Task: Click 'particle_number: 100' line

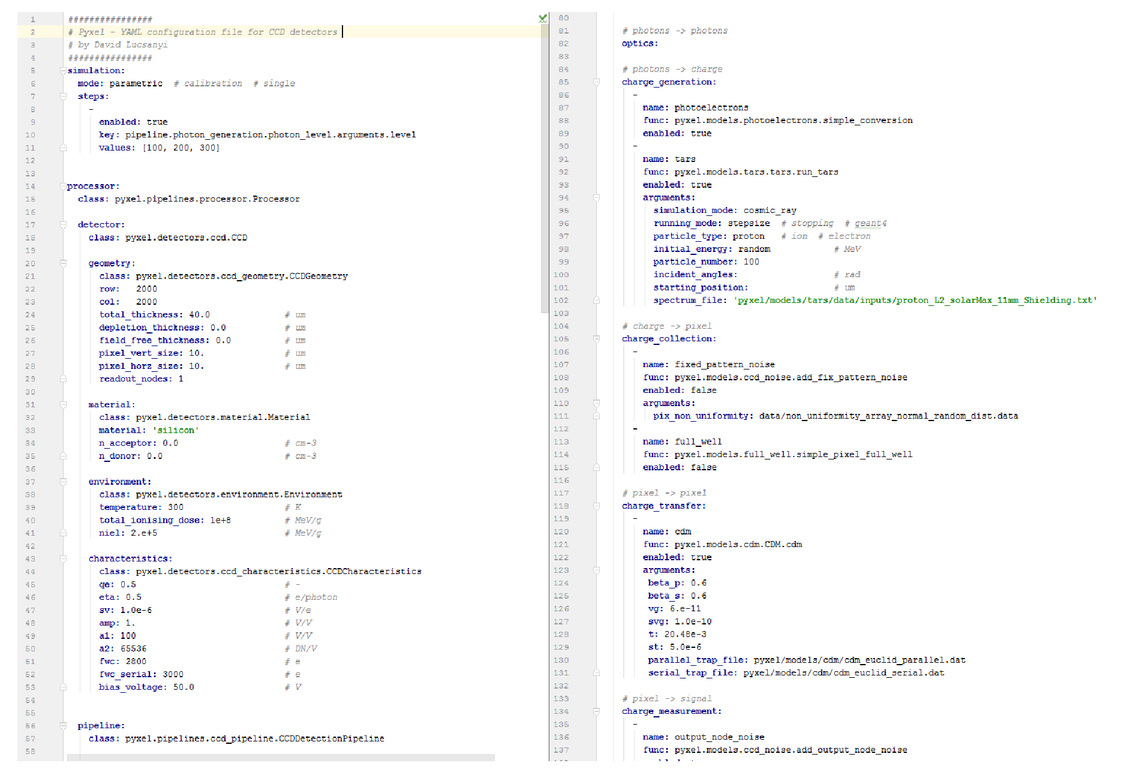Action: pos(707,262)
